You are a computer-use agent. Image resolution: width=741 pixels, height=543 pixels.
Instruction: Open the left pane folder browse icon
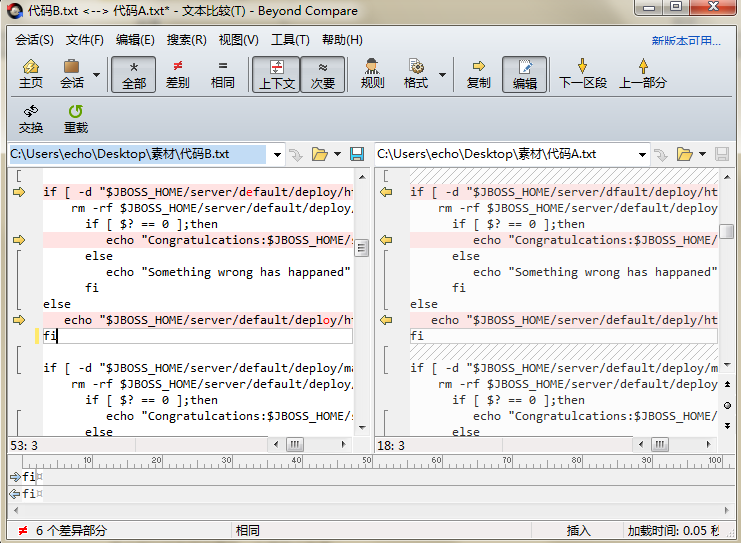pyautogui.click(x=320, y=154)
